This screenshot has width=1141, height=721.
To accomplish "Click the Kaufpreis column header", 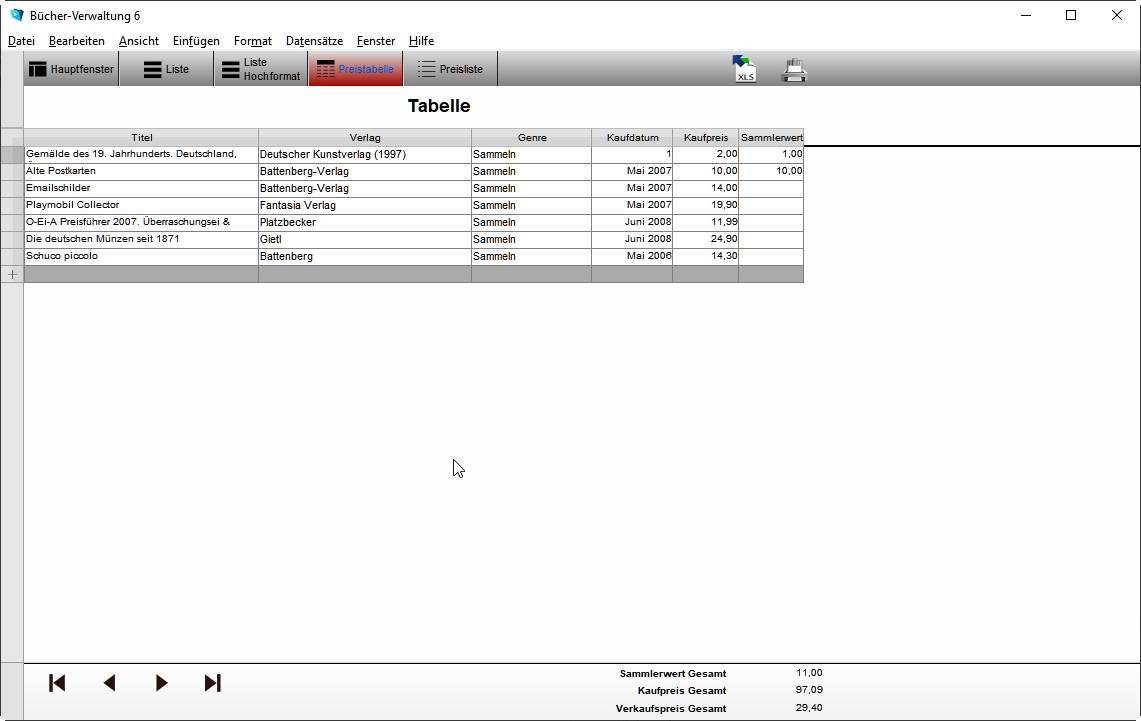I will (705, 137).
